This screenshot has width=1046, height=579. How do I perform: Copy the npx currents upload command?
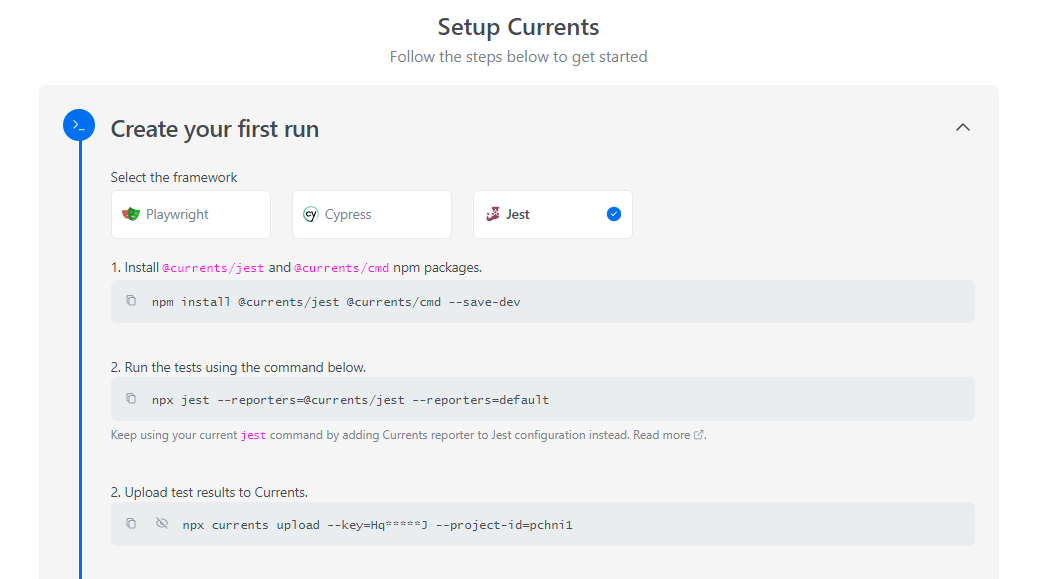click(x=131, y=524)
